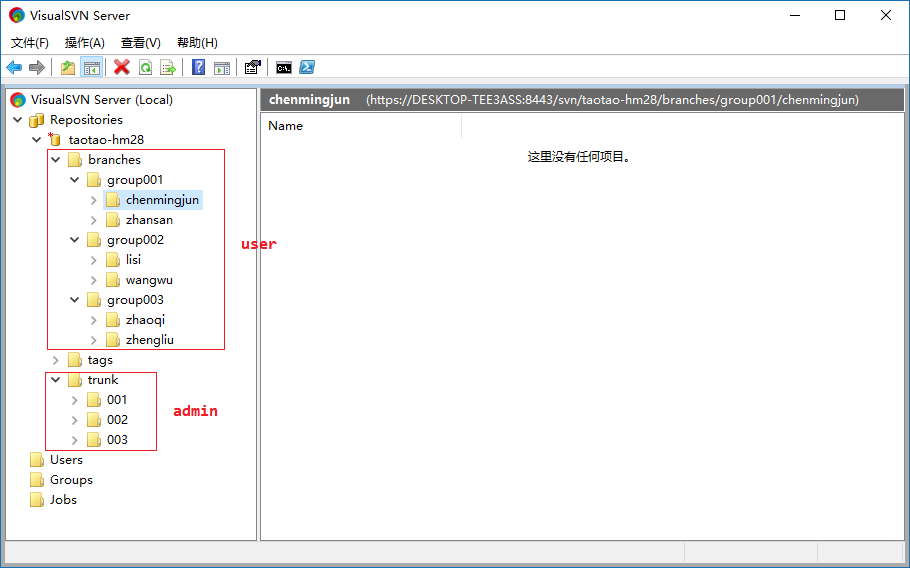910x568 pixels.
Task: Collapse the branches folder
Action: (x=56, y=160)
